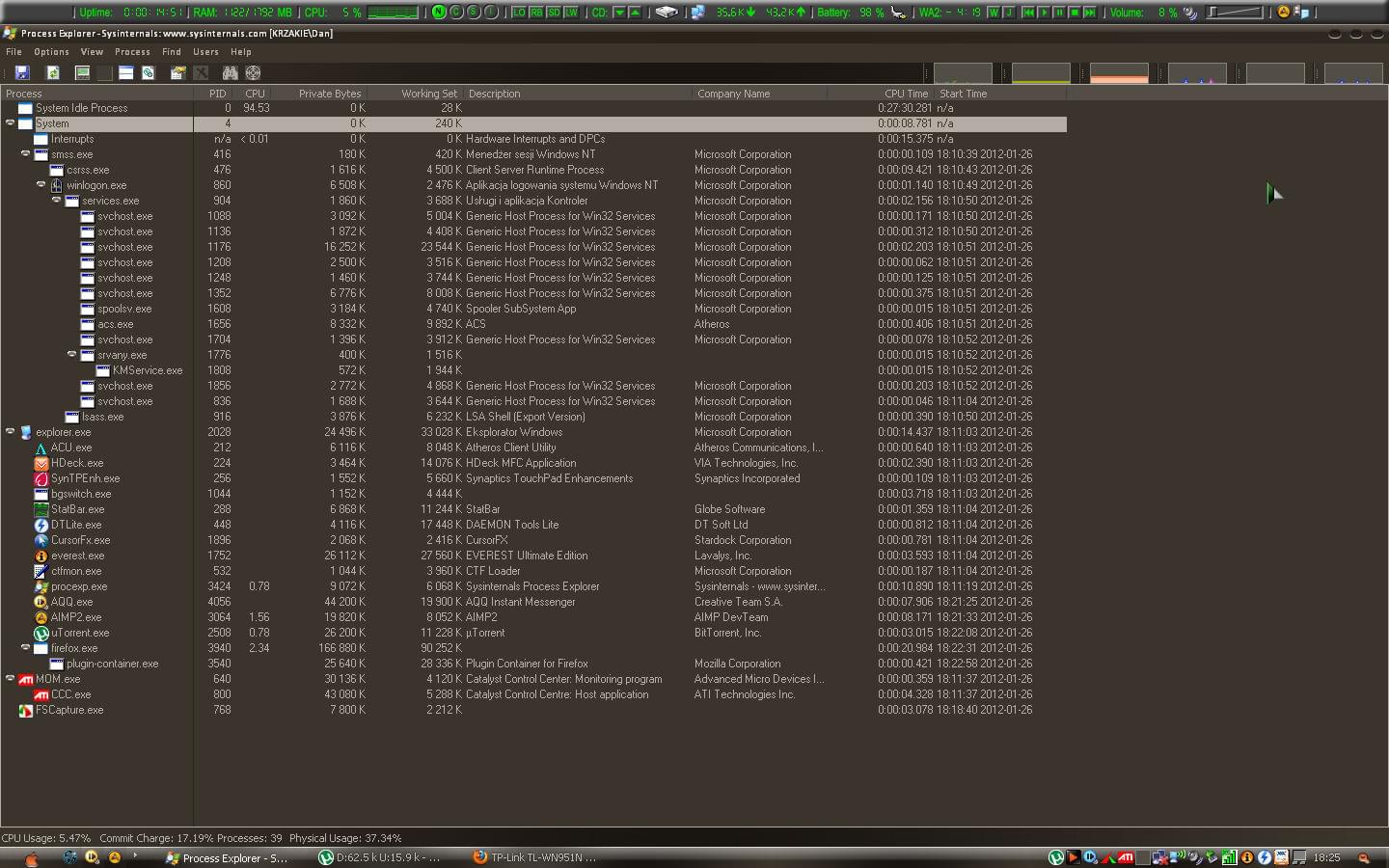
Task: Click the orange-filled mini graph in toolbar
Action: pos(1119,73)
